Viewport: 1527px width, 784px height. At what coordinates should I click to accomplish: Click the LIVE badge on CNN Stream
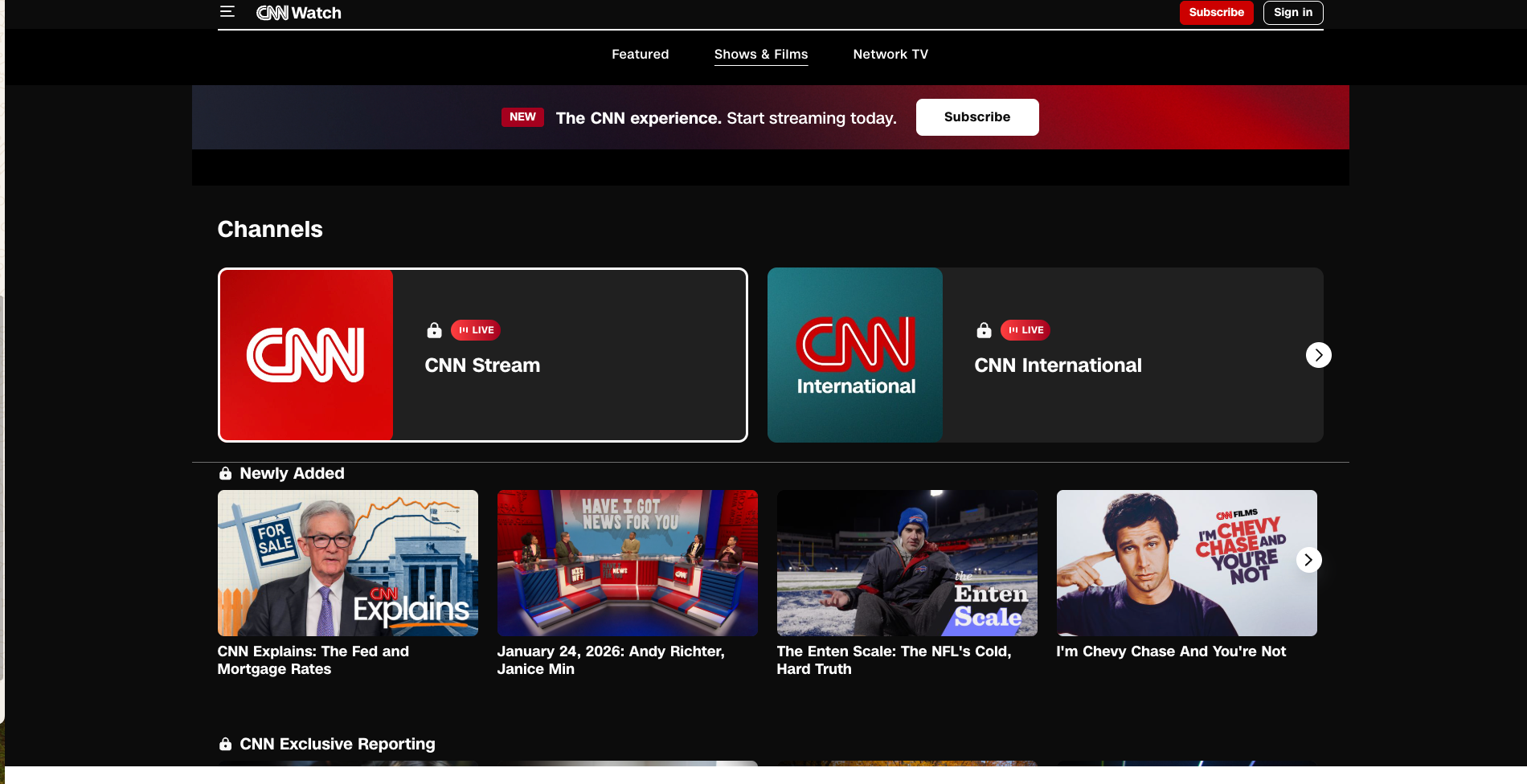pyautogui.click(x=476, y=330)
